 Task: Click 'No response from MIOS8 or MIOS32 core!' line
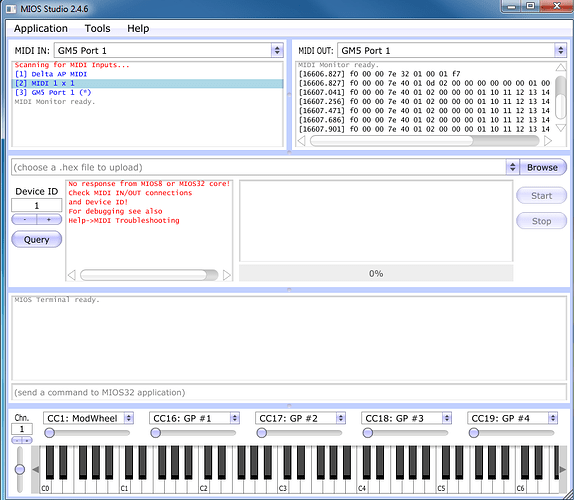(x=149, y=183)
